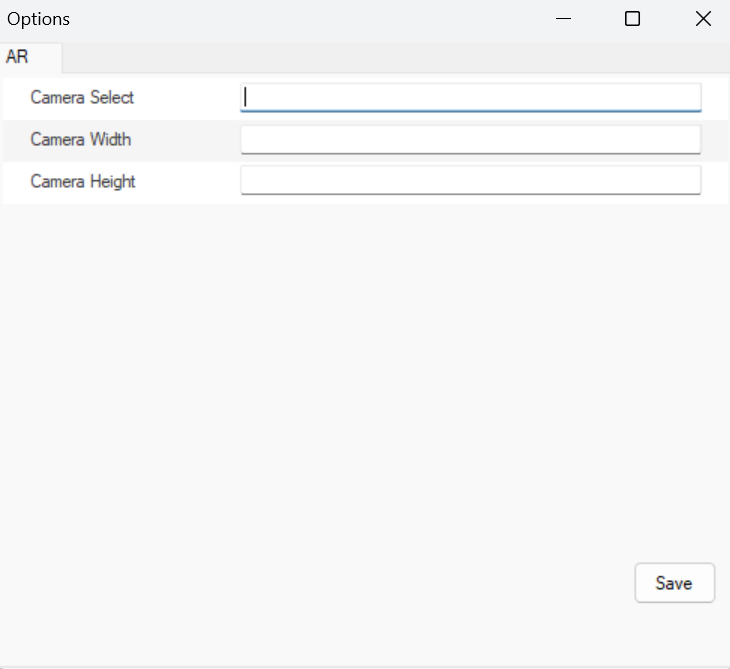730x669 pixels.
Task: Click the Camera Height label
Action: [83, 181]
